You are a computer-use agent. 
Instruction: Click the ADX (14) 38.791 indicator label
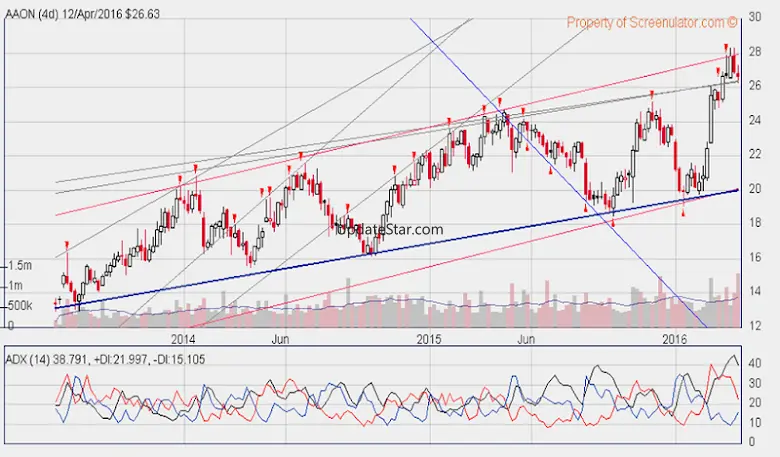click(x=105, y=359)
